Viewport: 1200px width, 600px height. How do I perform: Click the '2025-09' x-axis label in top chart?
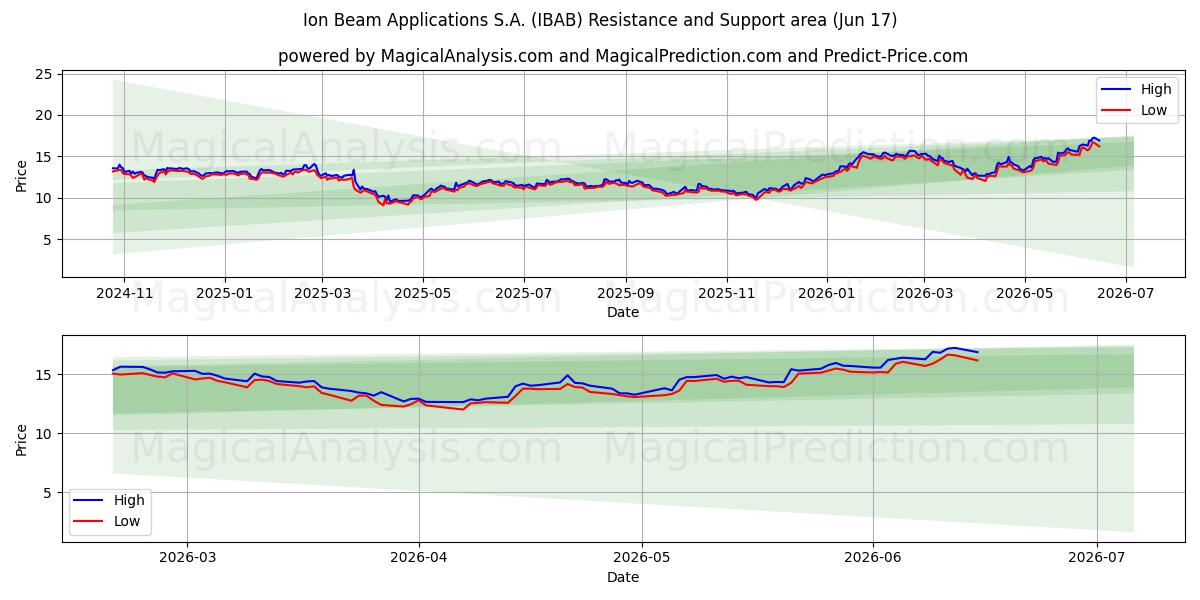[x=626, y=294]
